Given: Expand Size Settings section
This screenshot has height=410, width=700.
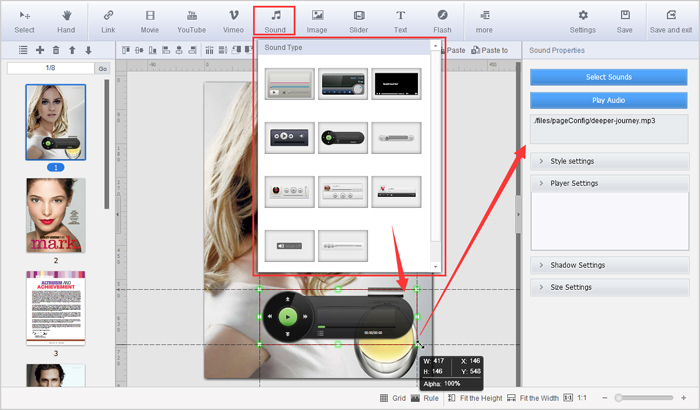Looking at the screenshot, I should (x=609, y=287).
